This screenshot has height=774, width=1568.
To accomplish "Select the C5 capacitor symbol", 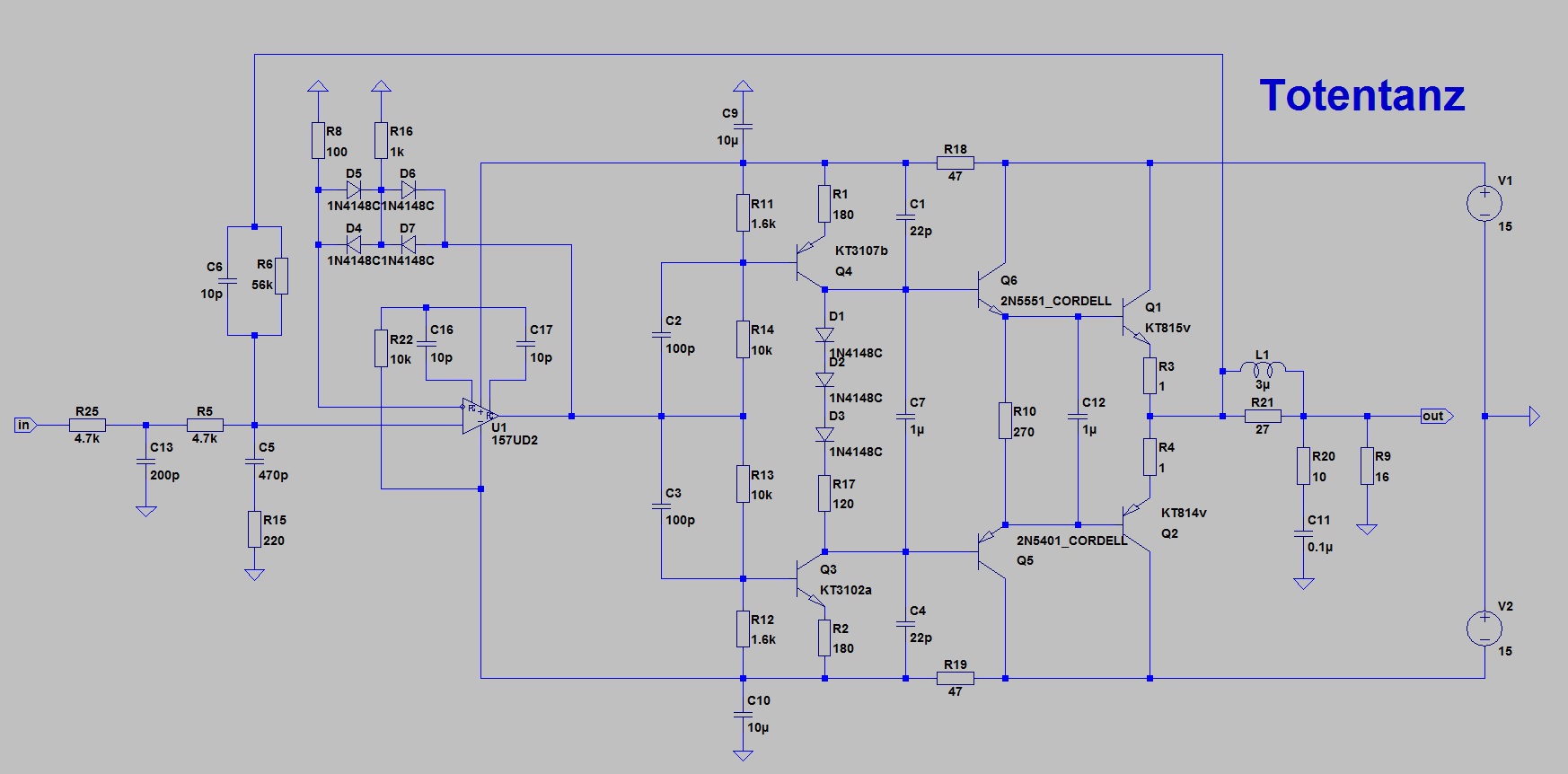I will 254,461.
